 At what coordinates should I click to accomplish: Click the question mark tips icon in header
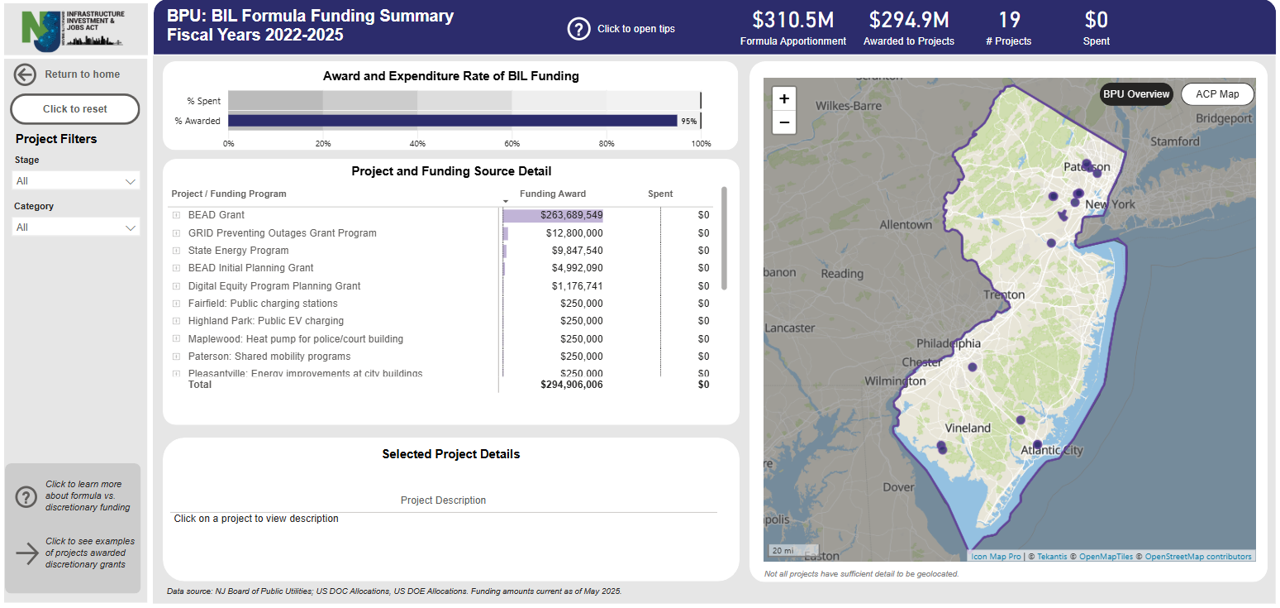click(x=578, y=29)
